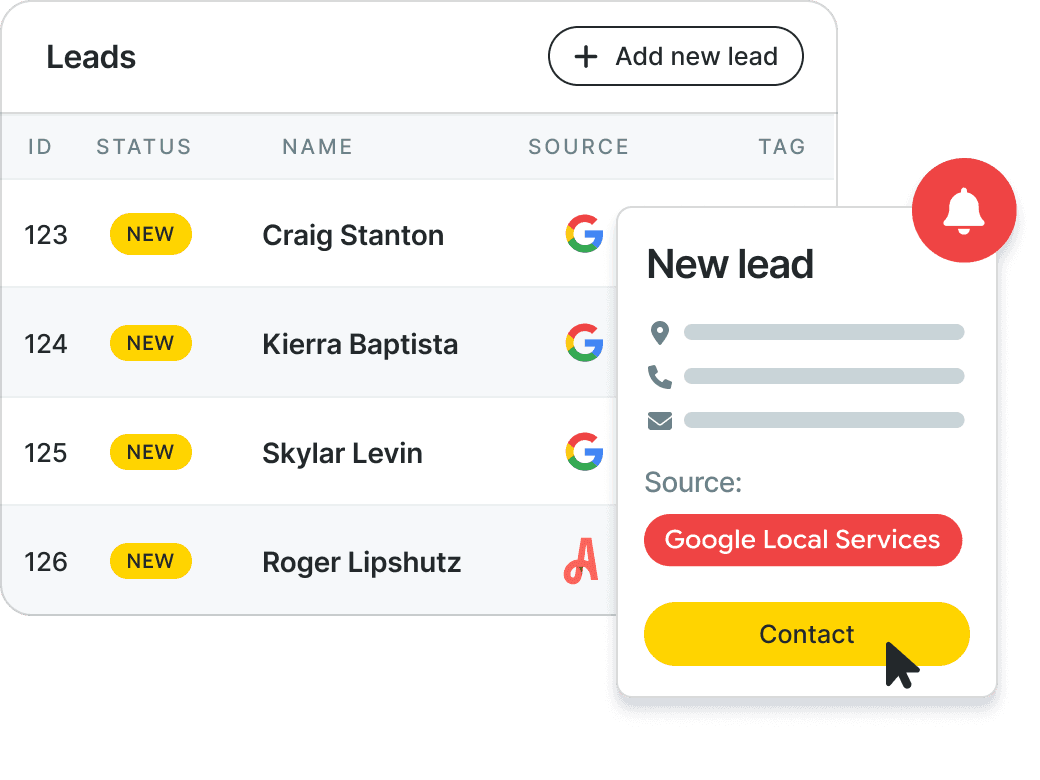
Task: Click the phone icon in New lead card
Action: 659,377
